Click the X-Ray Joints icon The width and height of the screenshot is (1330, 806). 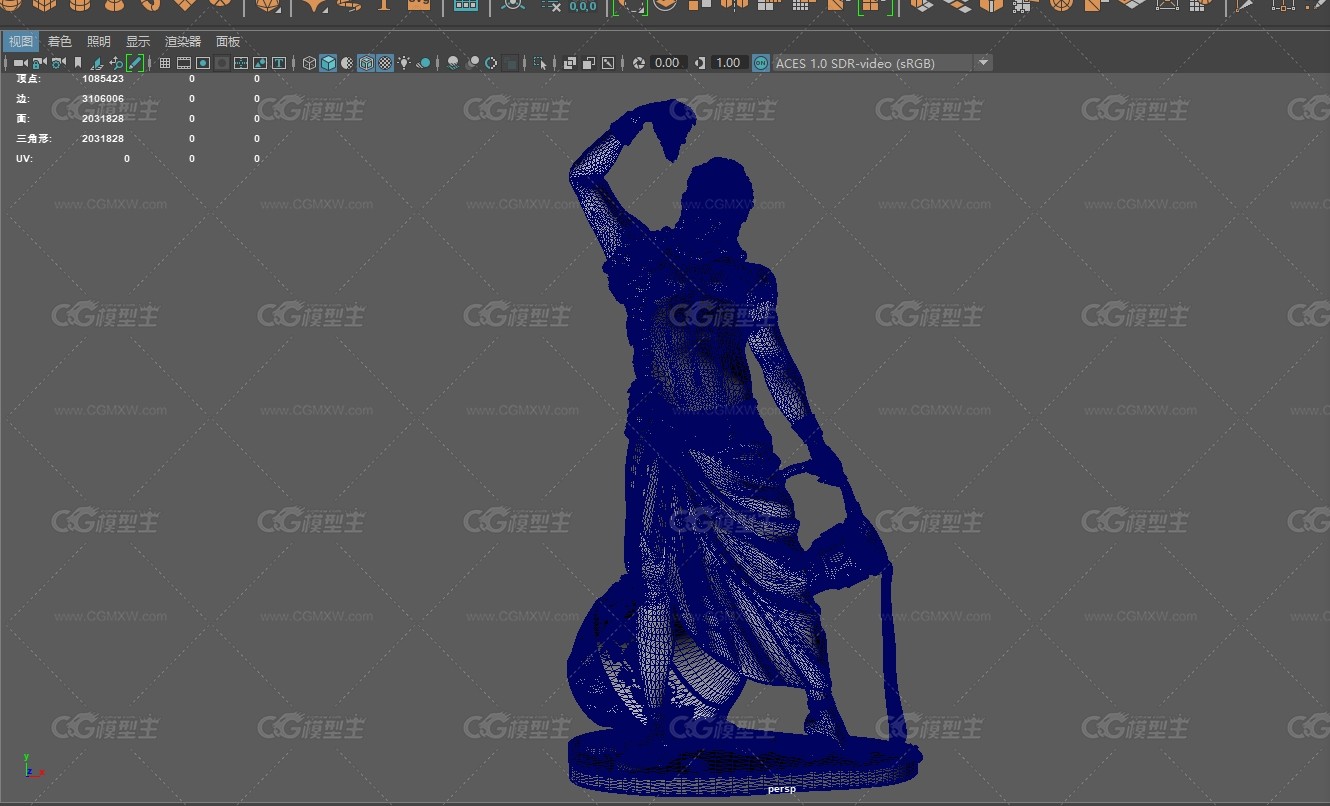[x=607, y=63]
